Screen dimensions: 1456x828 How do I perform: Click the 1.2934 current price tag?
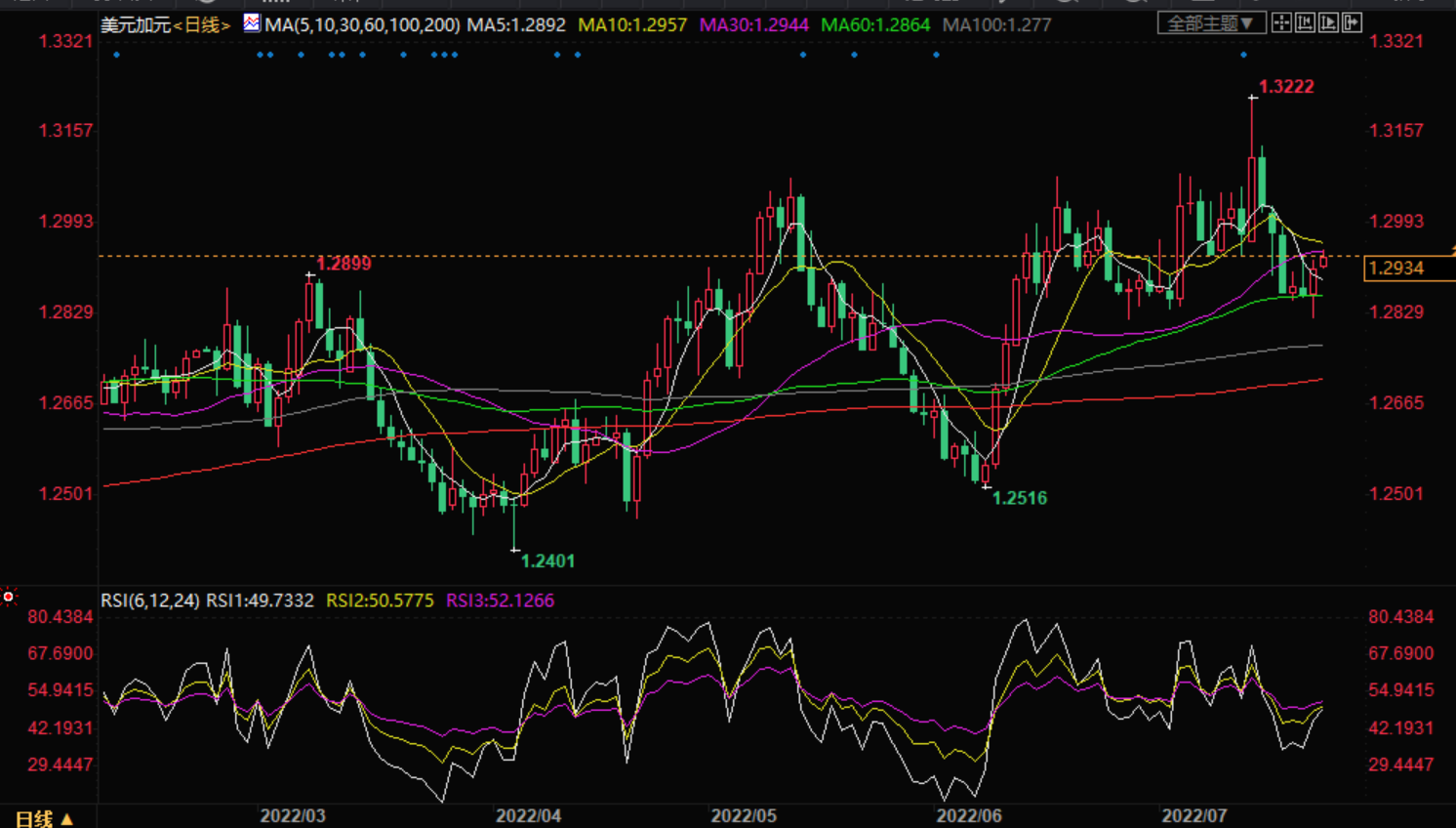pyautogui.click(x=1396, y=268)
